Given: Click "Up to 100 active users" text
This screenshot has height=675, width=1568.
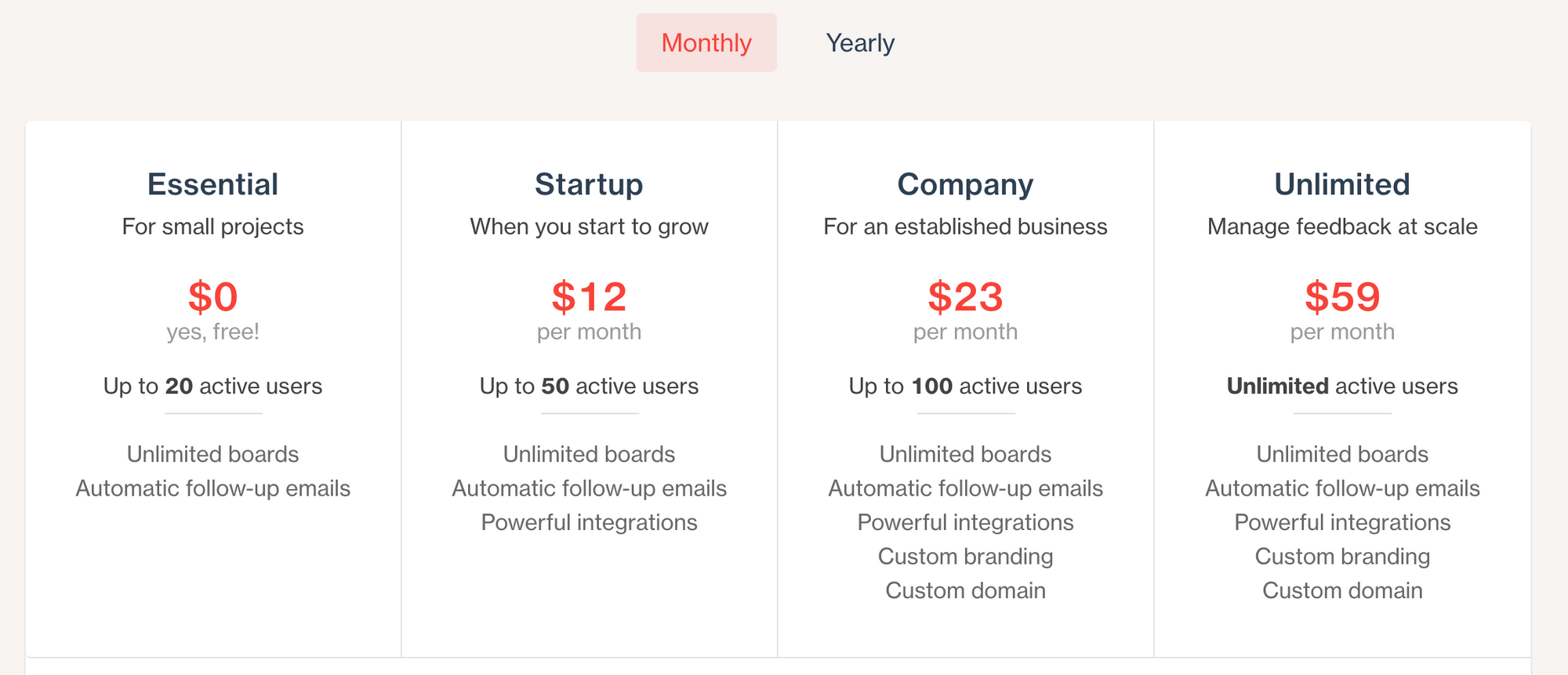Looking at the screenshot, I should 965,386.
